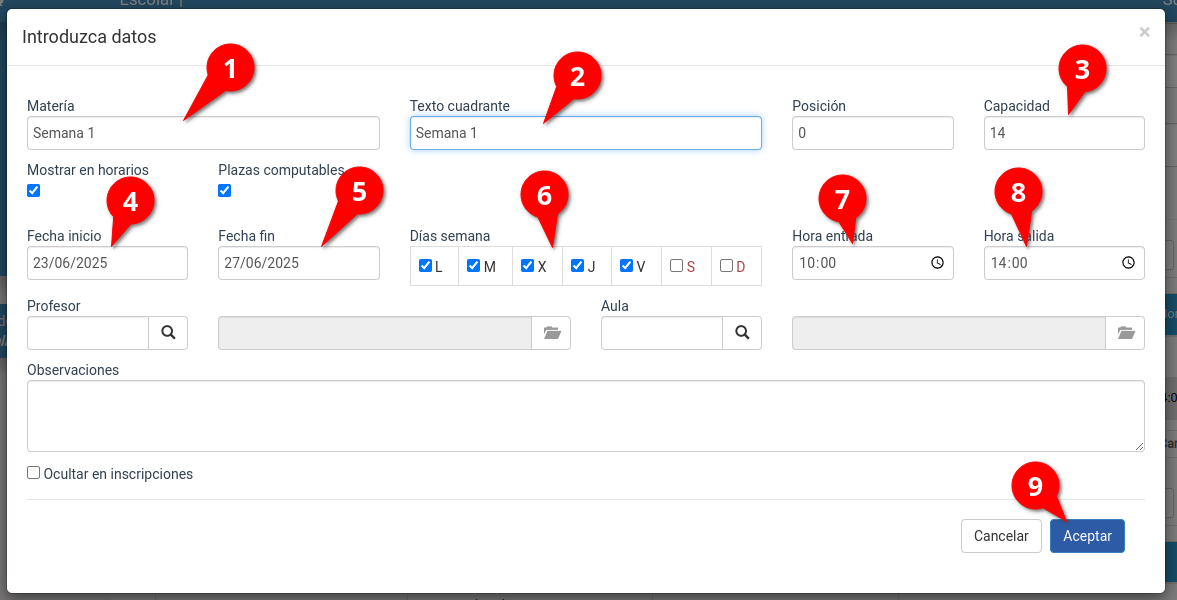
Task: Click clock icon in Hora entrada field
Action: [x=937, y=263]
